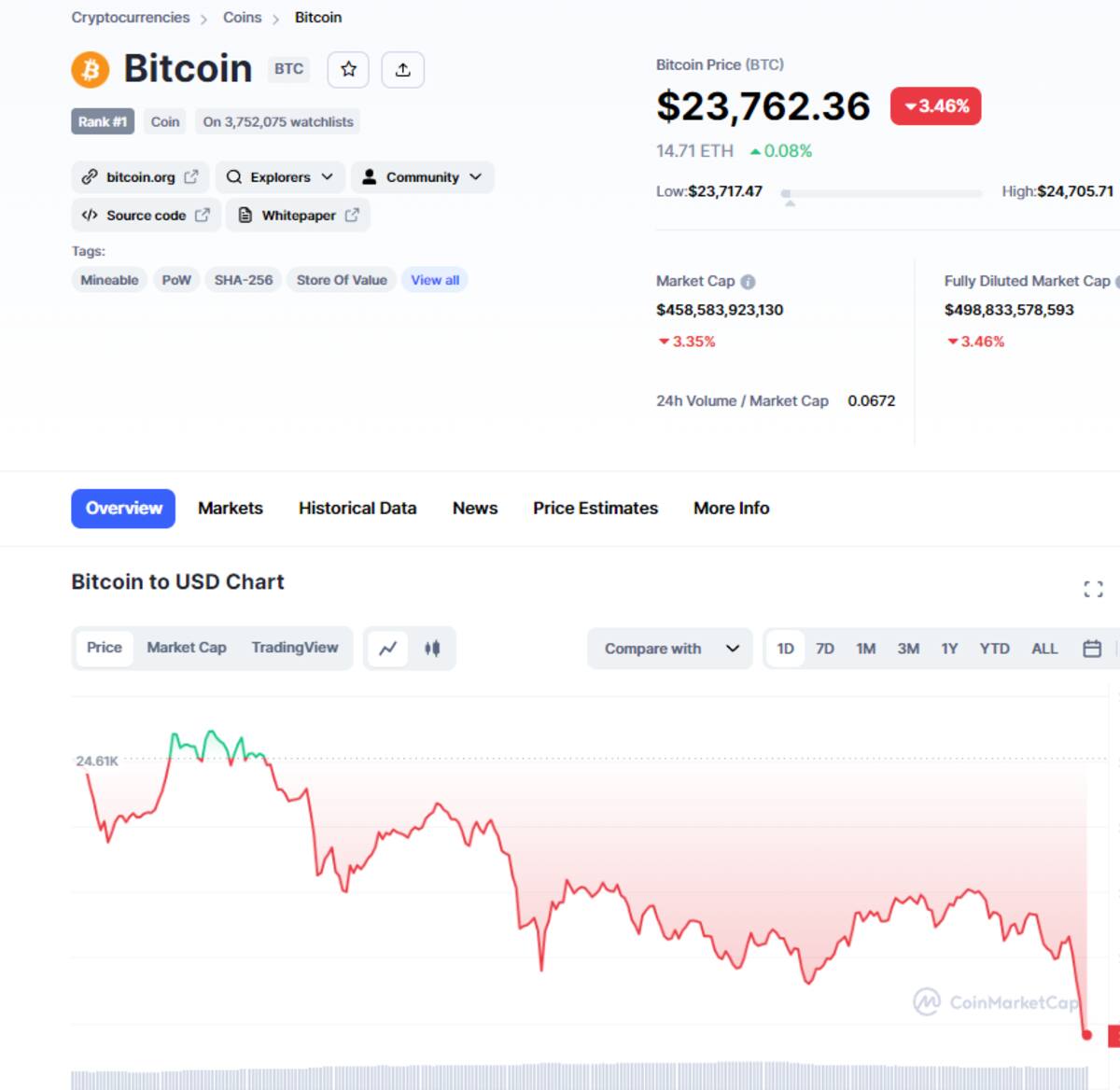Click the orange Bitcoin logo
The height and width of the screenshot is (1090, 1120).
pos(91,69)
